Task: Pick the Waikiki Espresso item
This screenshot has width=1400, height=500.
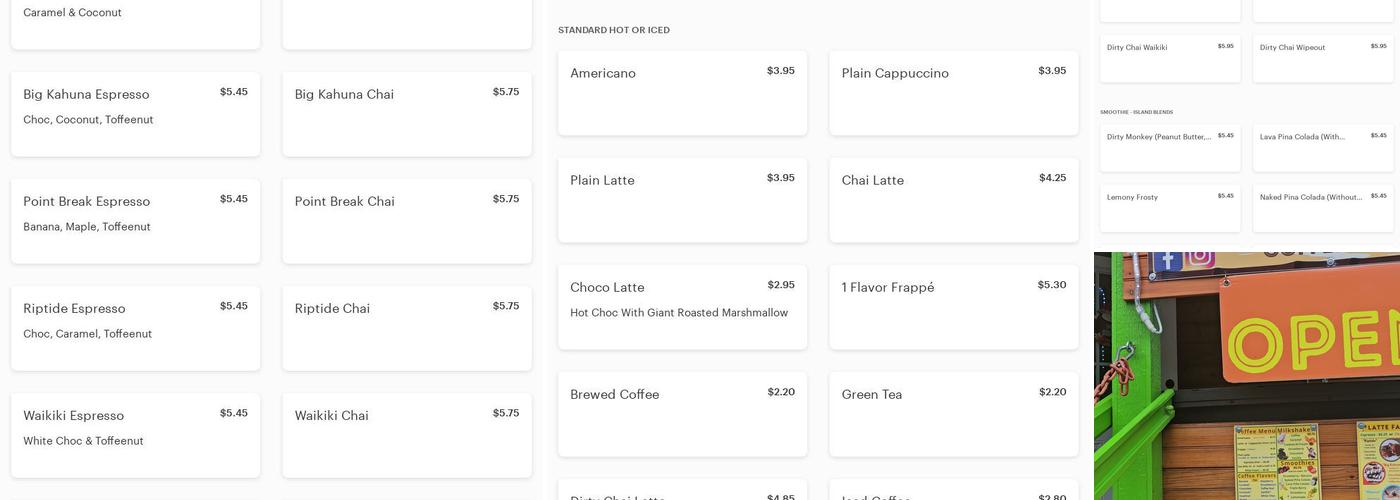Action: click(x=135, y=435)
